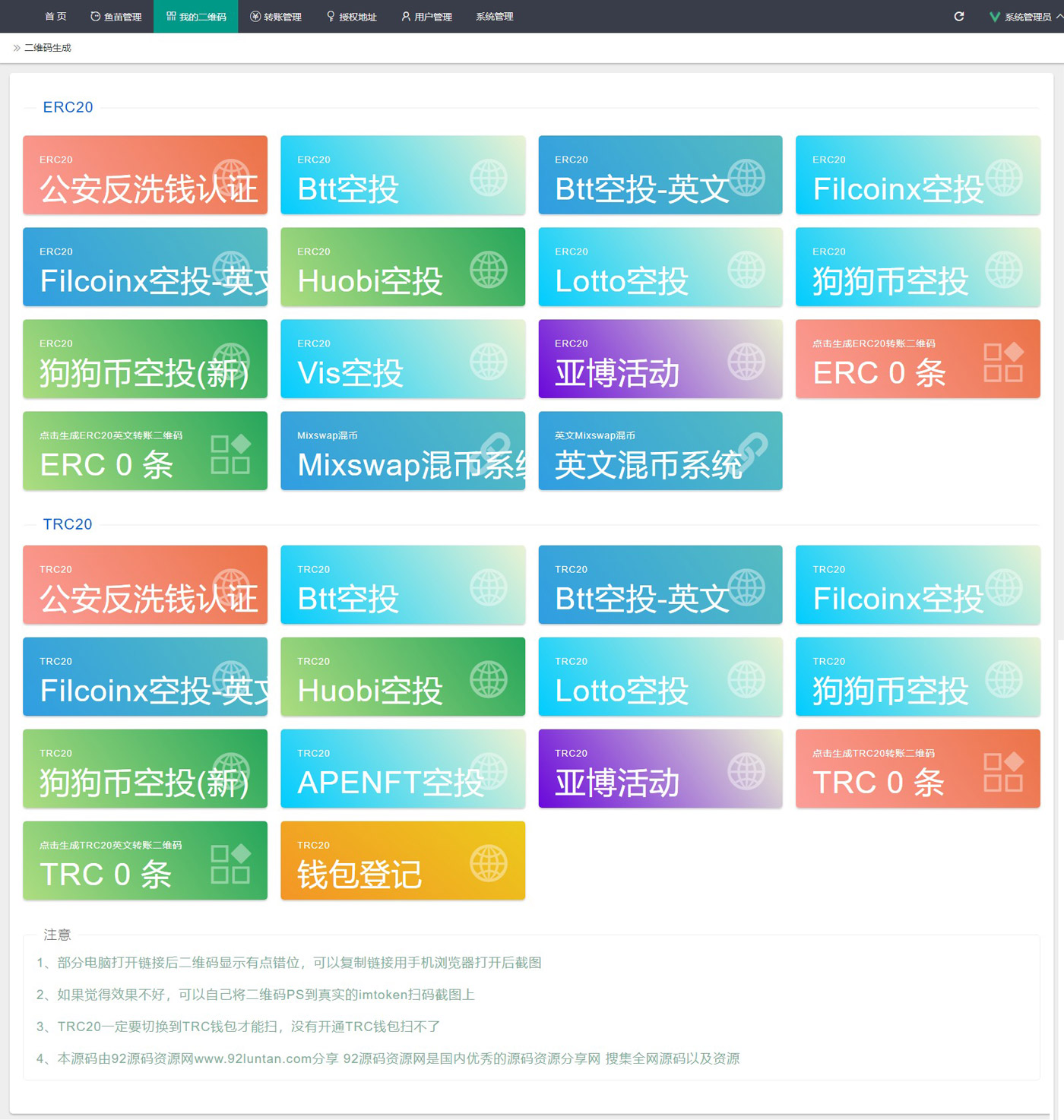Go to the 首页 menu item
The width and height of the screenshot is (1064, 1120).
[55, 17]
